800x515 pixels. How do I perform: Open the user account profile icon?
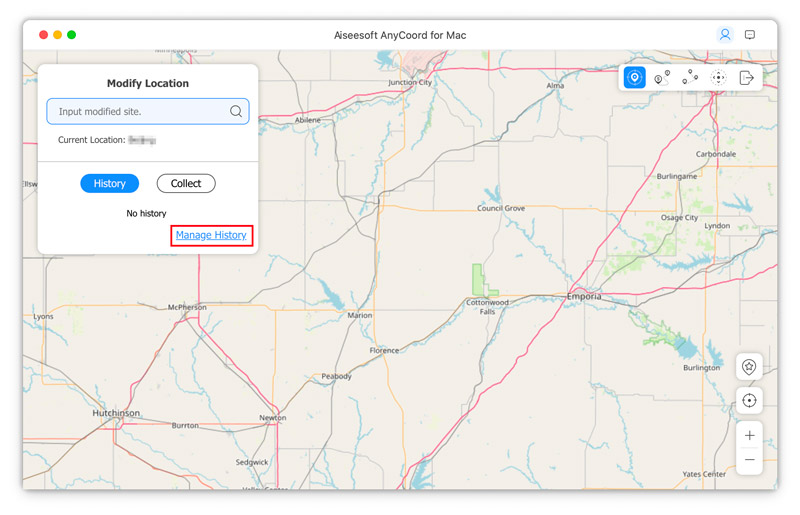point(725,35)
